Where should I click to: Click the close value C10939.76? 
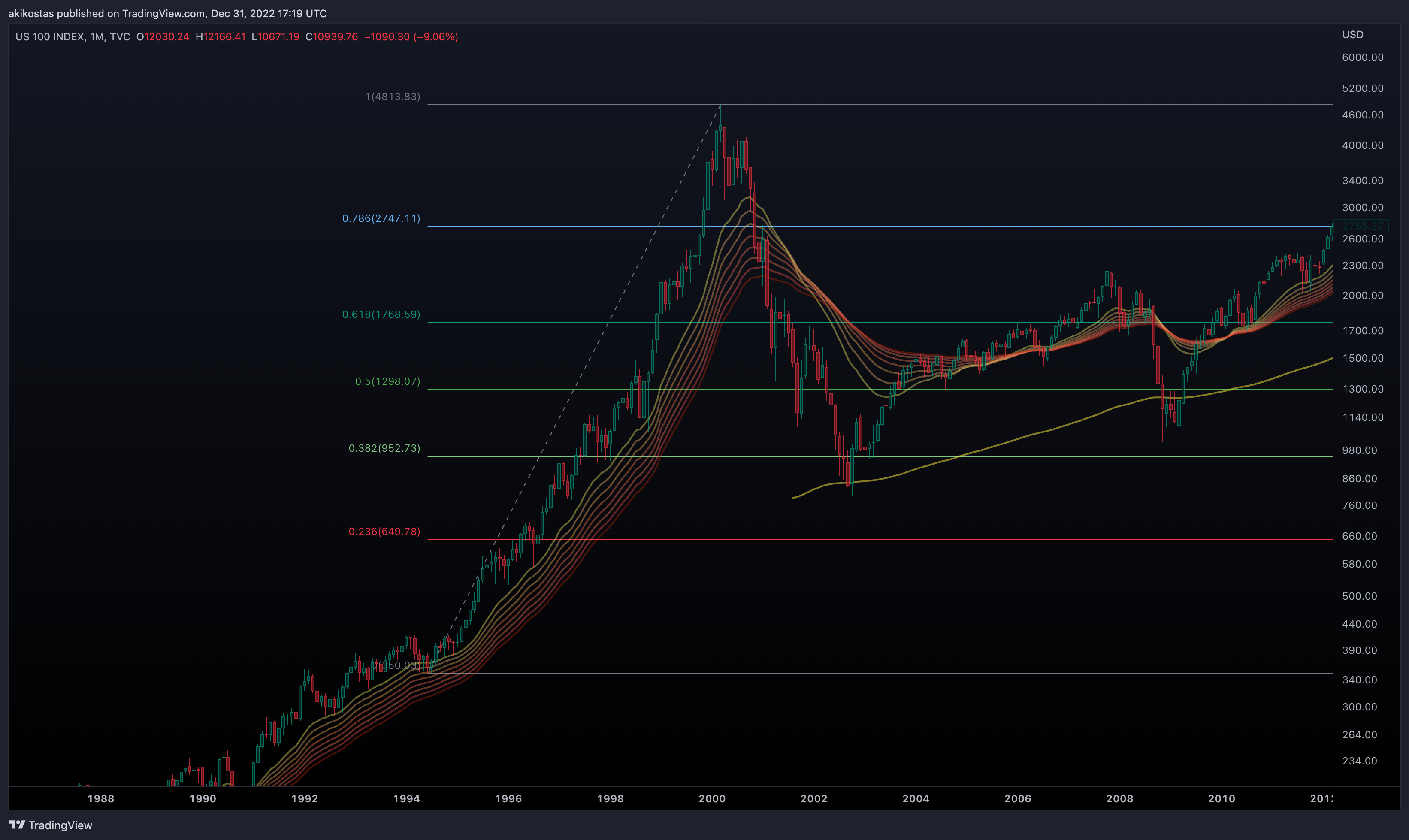point(332,37)
